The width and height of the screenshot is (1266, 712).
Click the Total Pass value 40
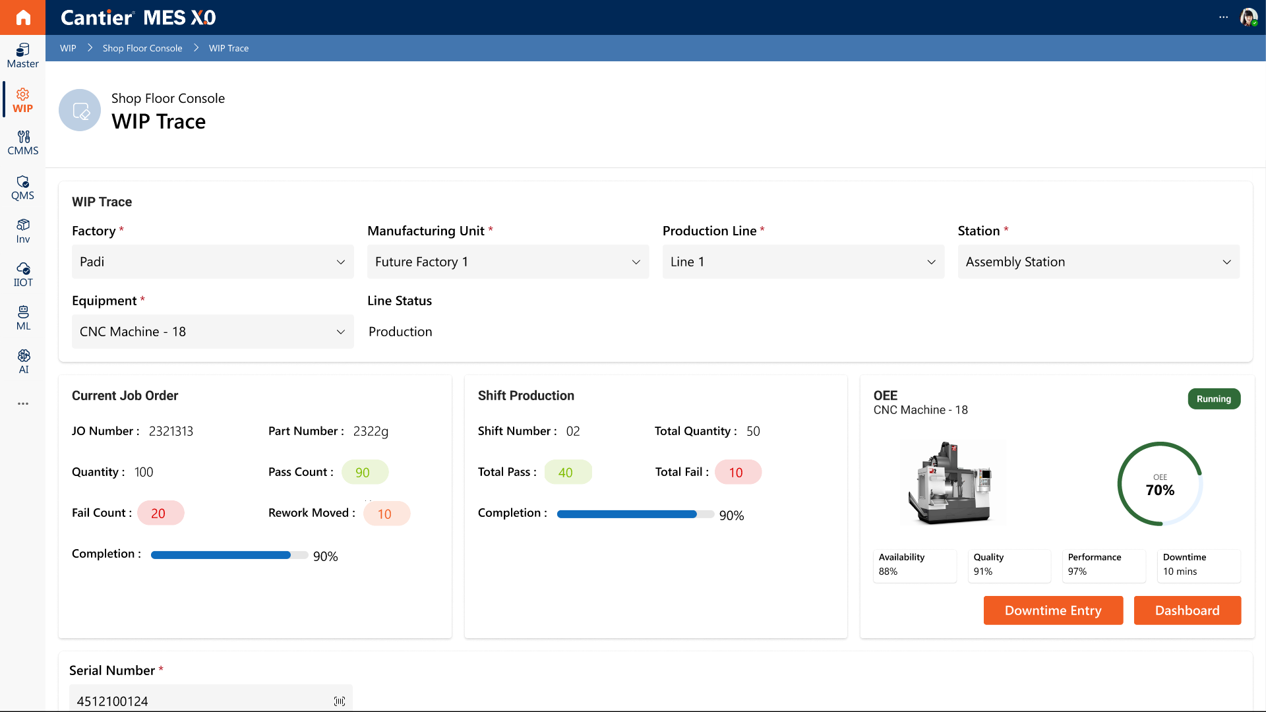(567, 472)
